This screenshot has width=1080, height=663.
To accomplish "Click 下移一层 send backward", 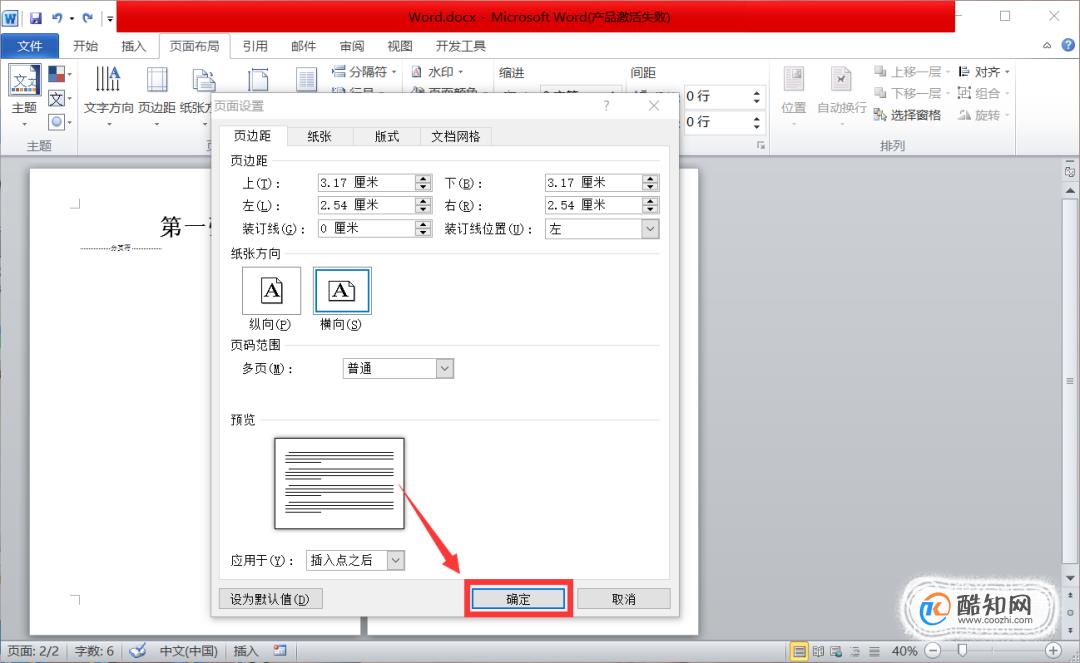I will 911,93.
